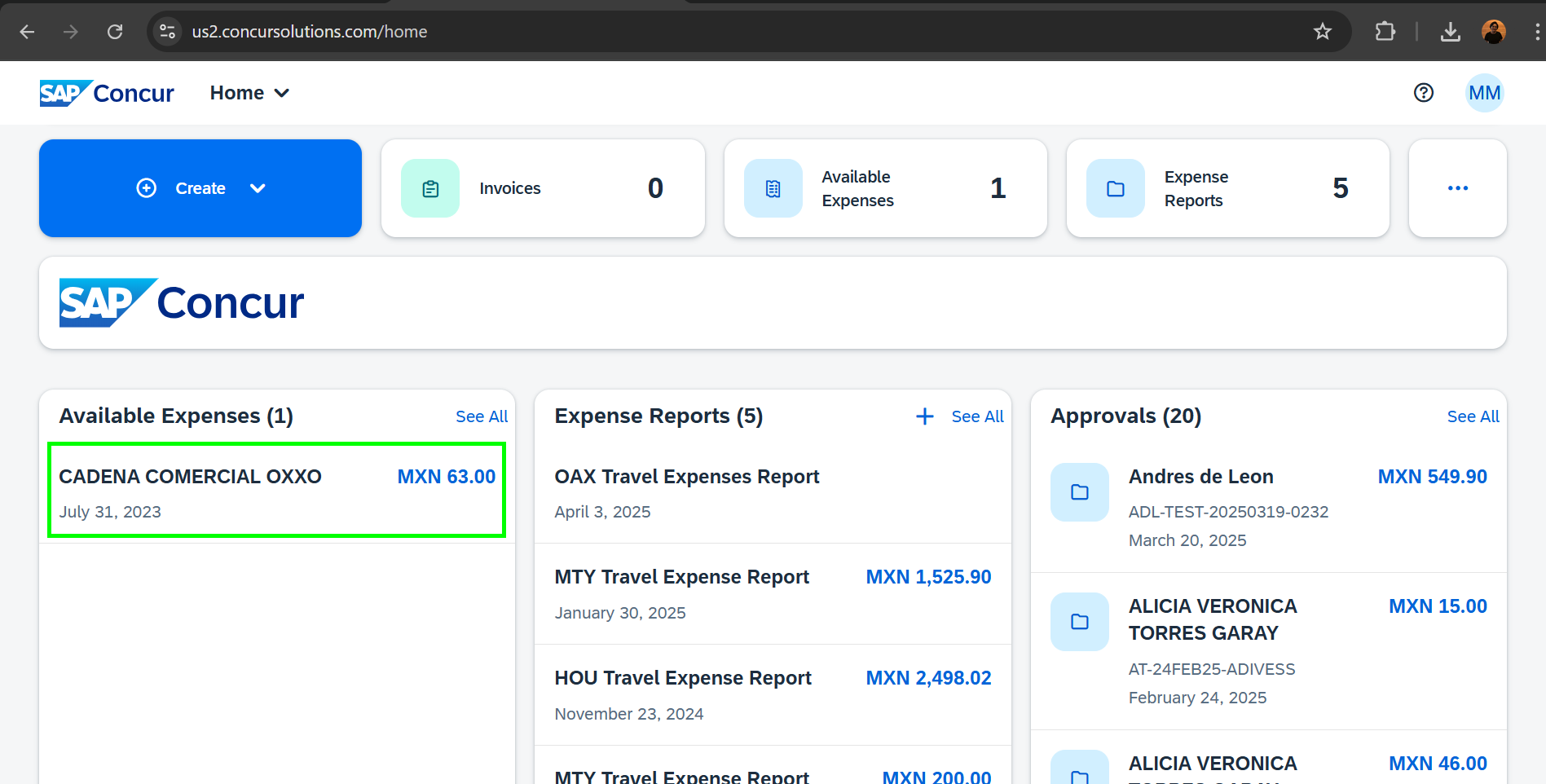Click the large SAP Concur banner logo
The width and height of the screenshot is (1546, 784).
182,303
